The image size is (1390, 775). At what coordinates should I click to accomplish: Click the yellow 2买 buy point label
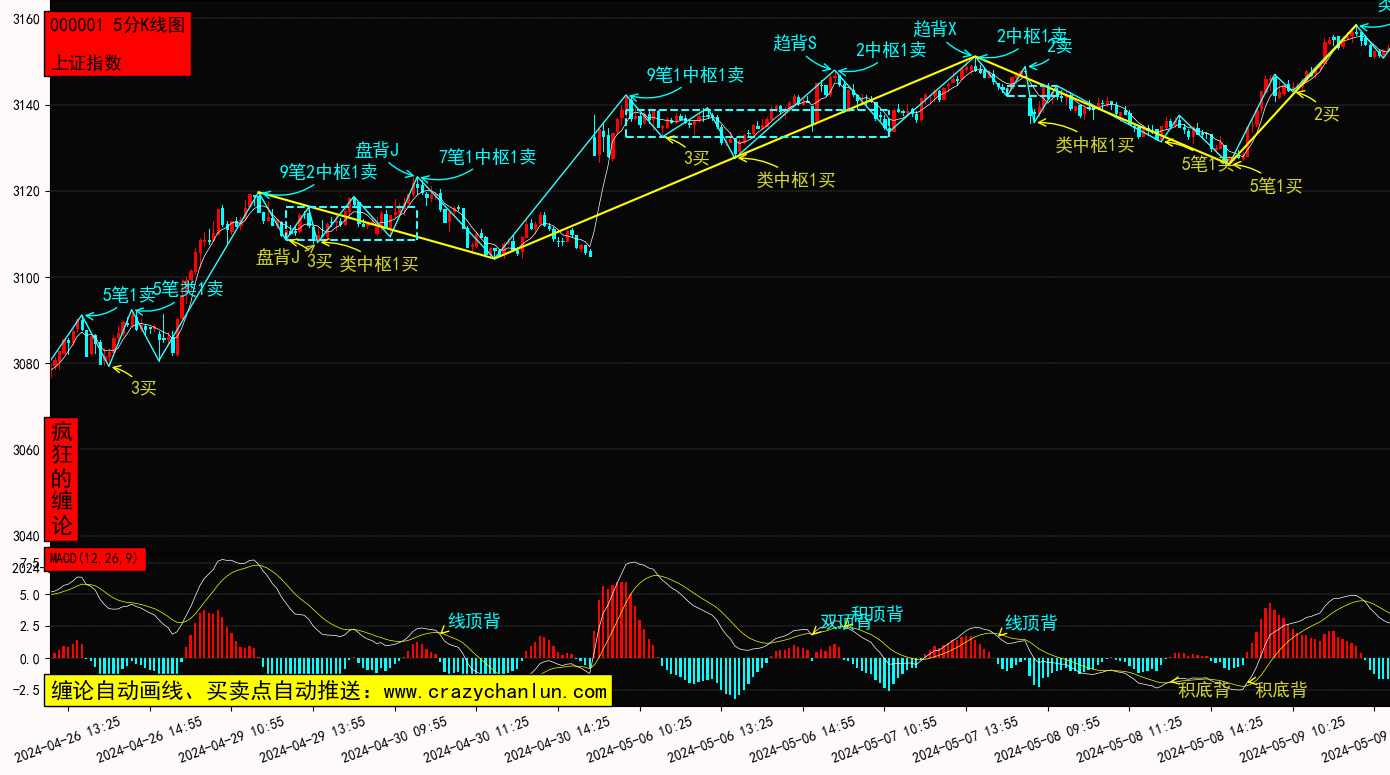tap(1326, 114)
